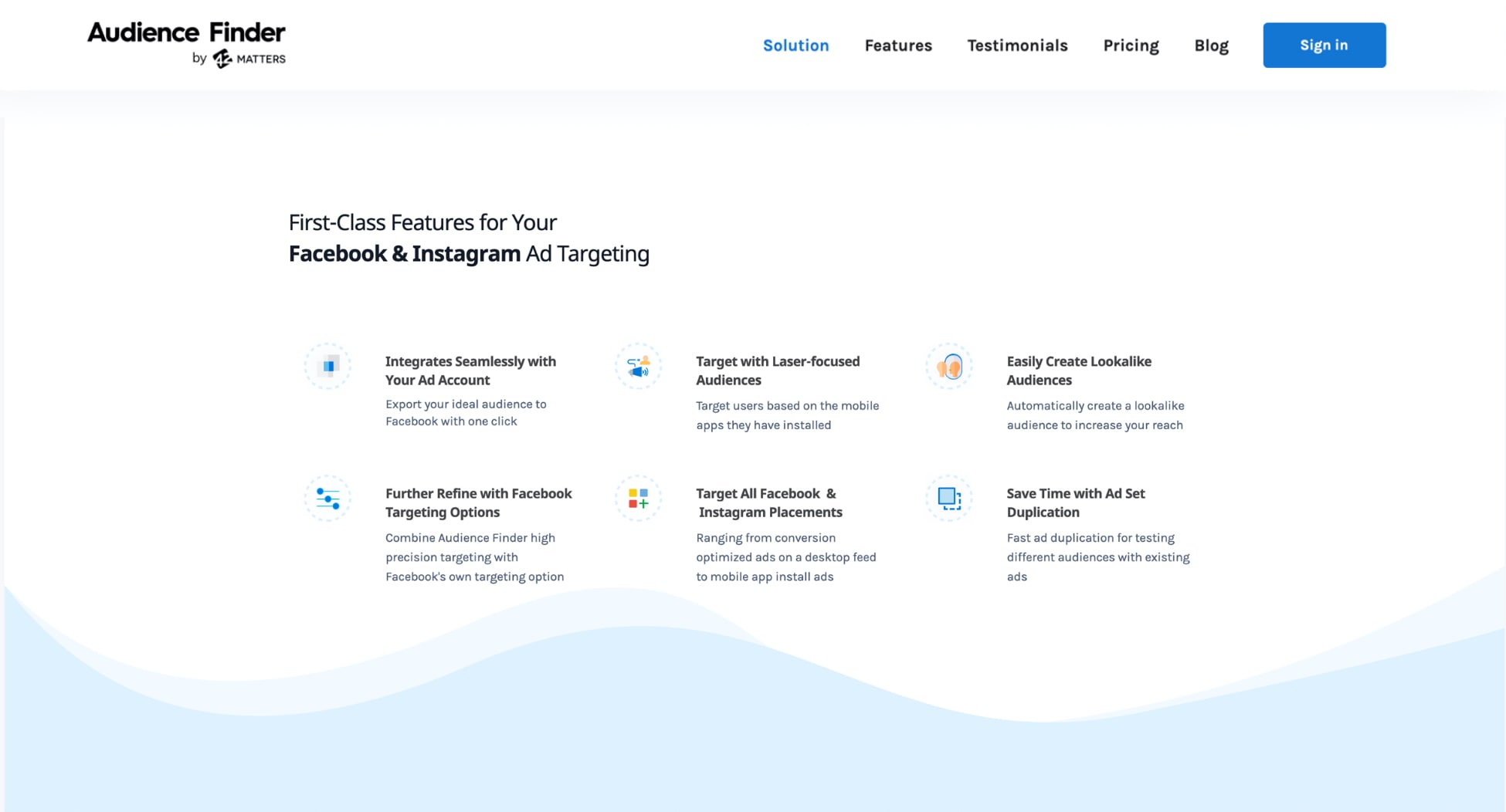Click the Ad Set Duplication icon
Screen dimensions: 1506x812
(x=949, y=498)
